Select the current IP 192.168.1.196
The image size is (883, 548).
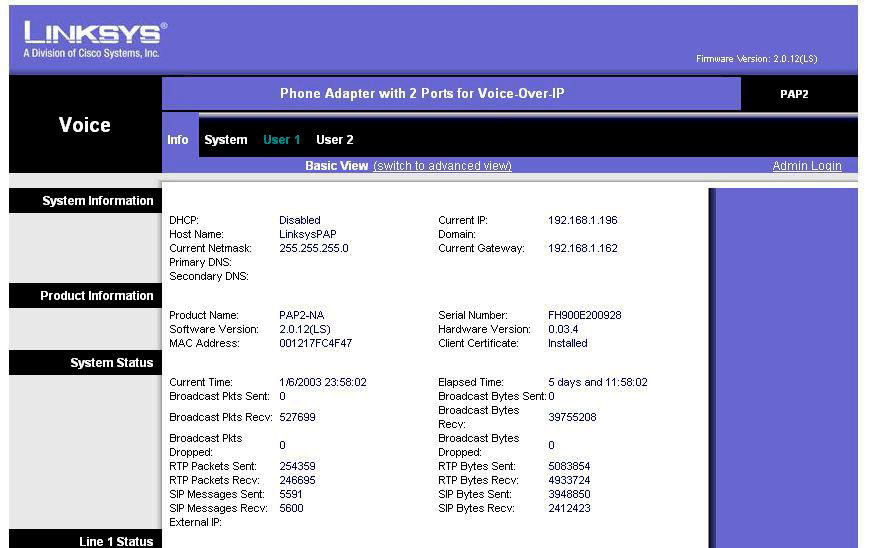[x=582, y=220]
